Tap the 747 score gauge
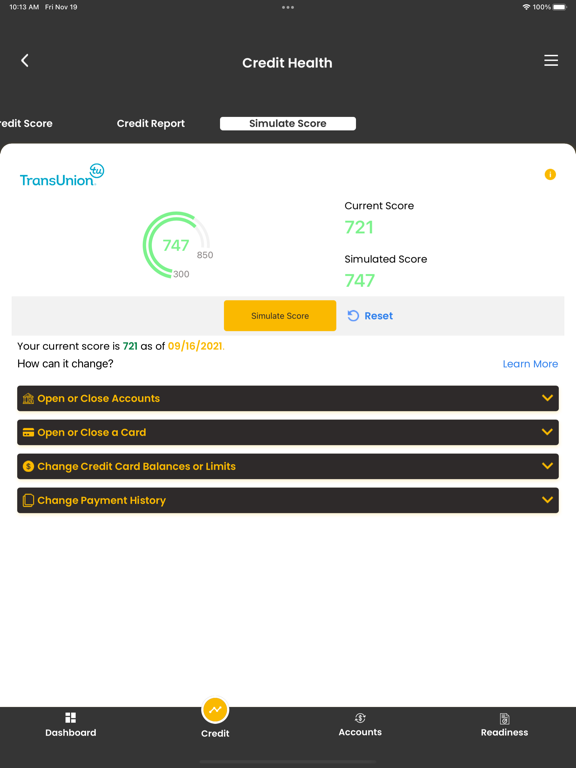 [x=176, y=245]
